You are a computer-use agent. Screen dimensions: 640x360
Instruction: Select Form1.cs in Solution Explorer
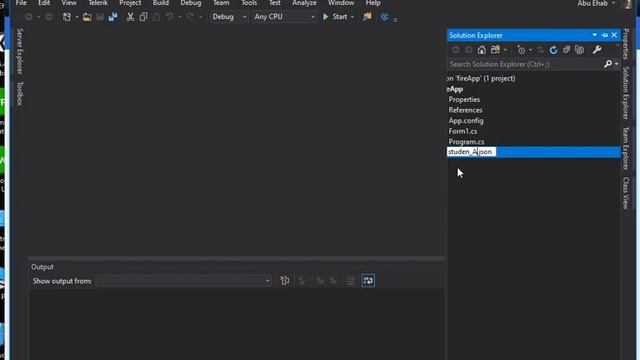[463, 131]
